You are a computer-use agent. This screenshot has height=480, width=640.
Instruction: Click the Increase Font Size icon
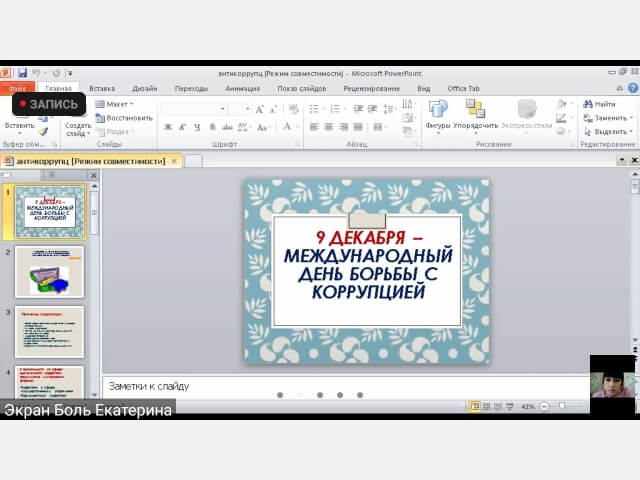260,109
